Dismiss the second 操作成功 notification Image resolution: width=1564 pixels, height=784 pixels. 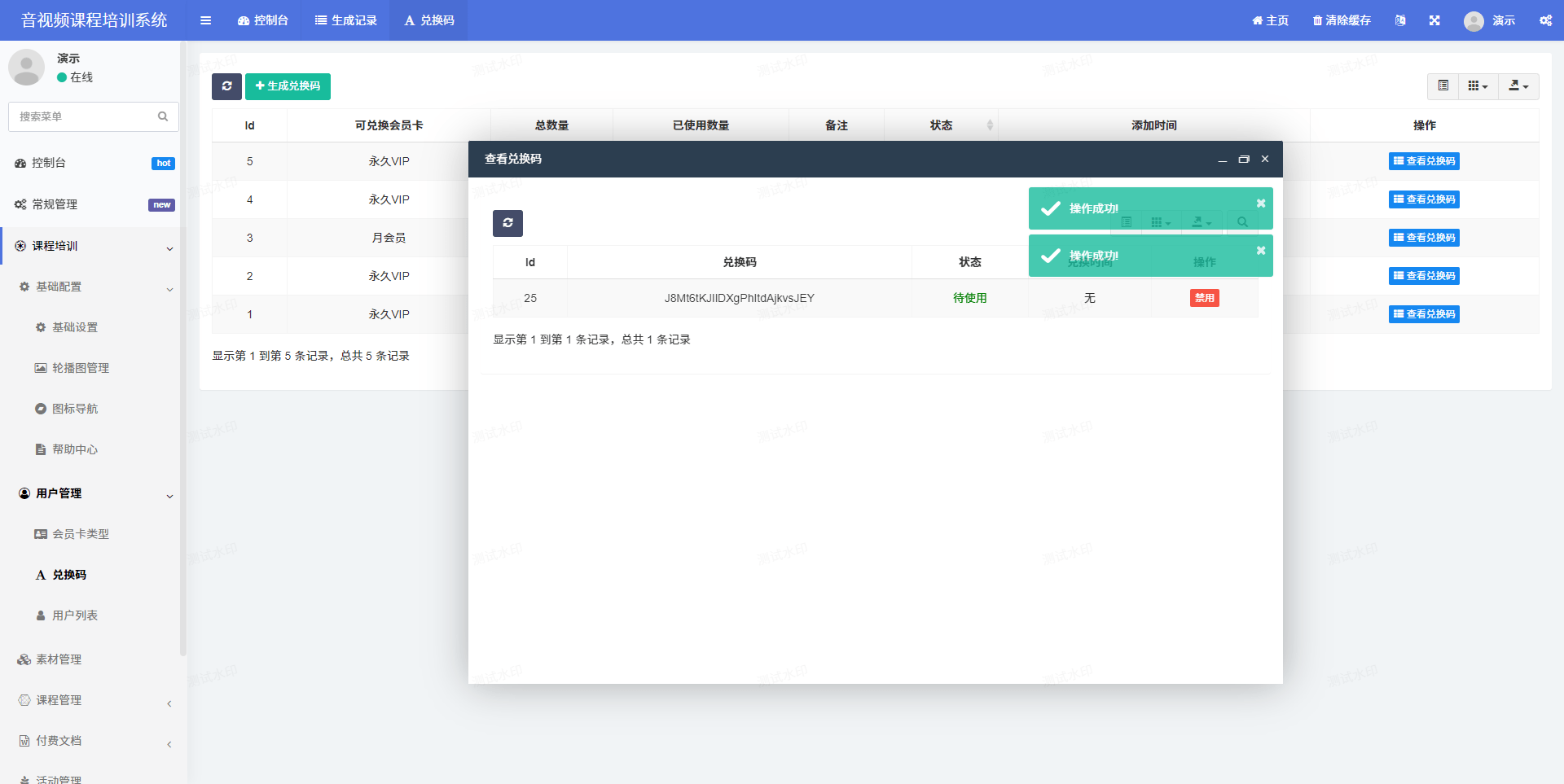point(1261,251)
